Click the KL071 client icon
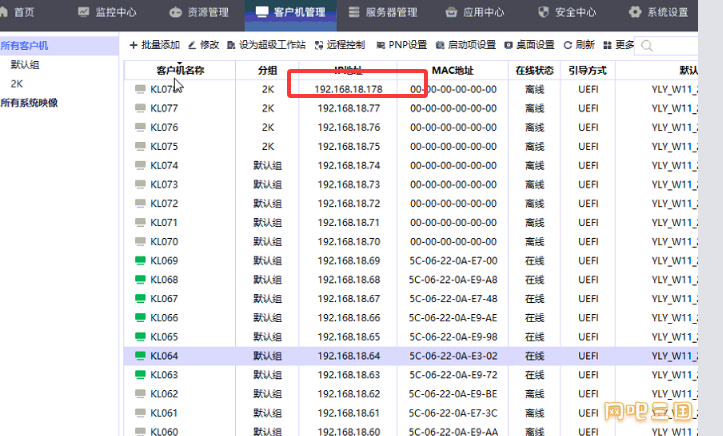Viewport: 723px width, 436px height. [x=140, y=222]
